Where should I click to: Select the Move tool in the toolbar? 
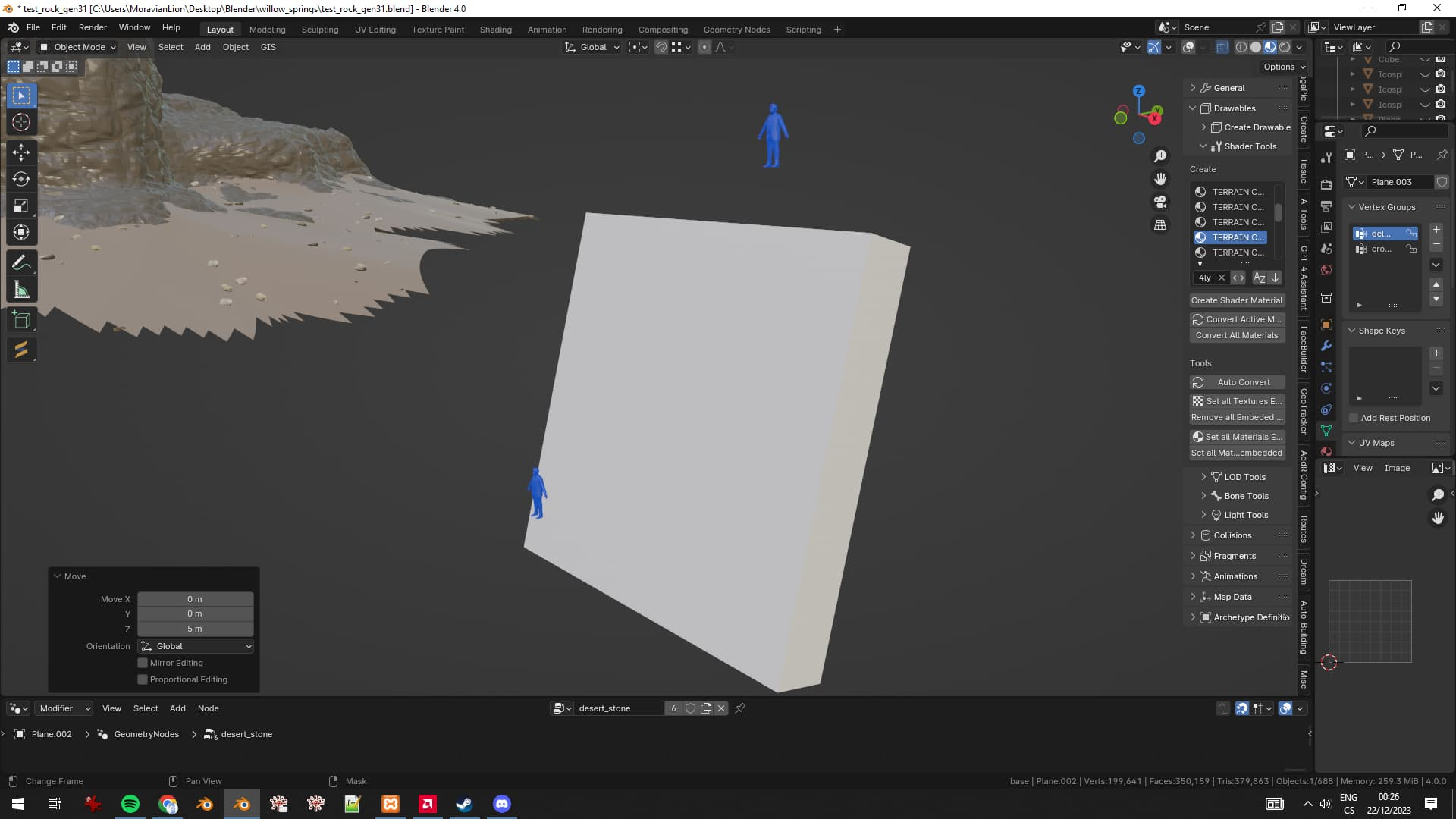(x=21, y=152)
